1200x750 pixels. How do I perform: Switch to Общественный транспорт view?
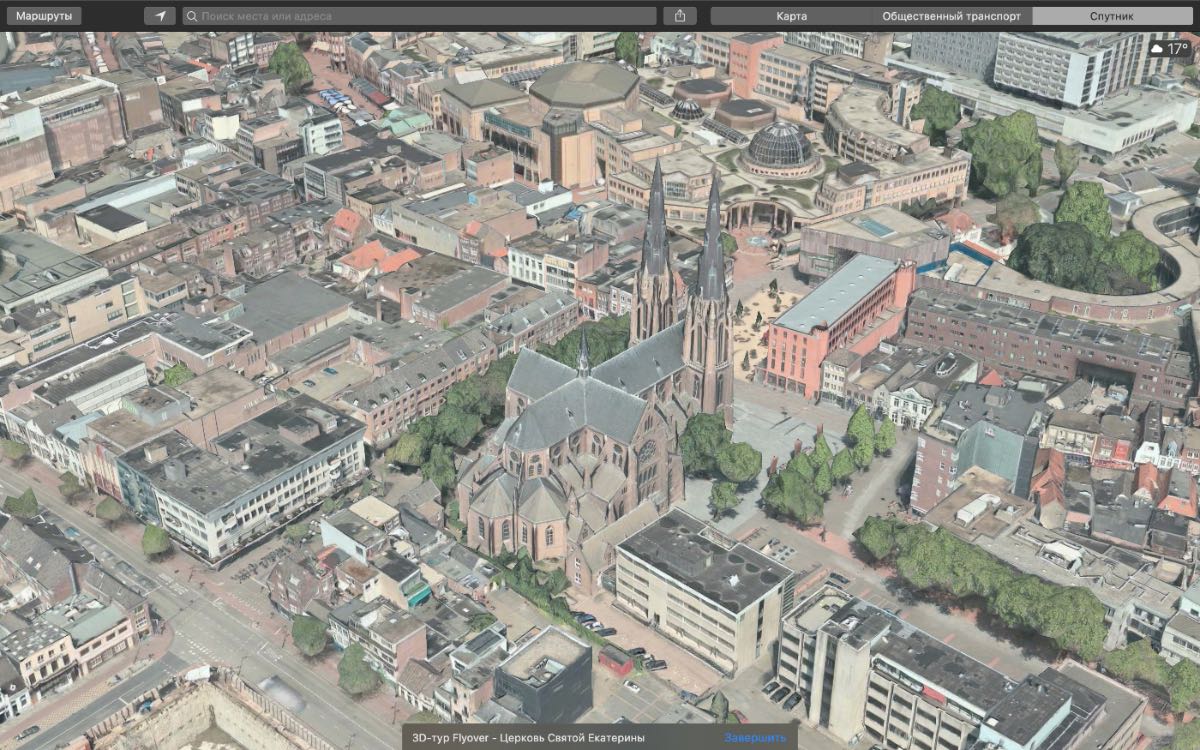click(952, 16)
